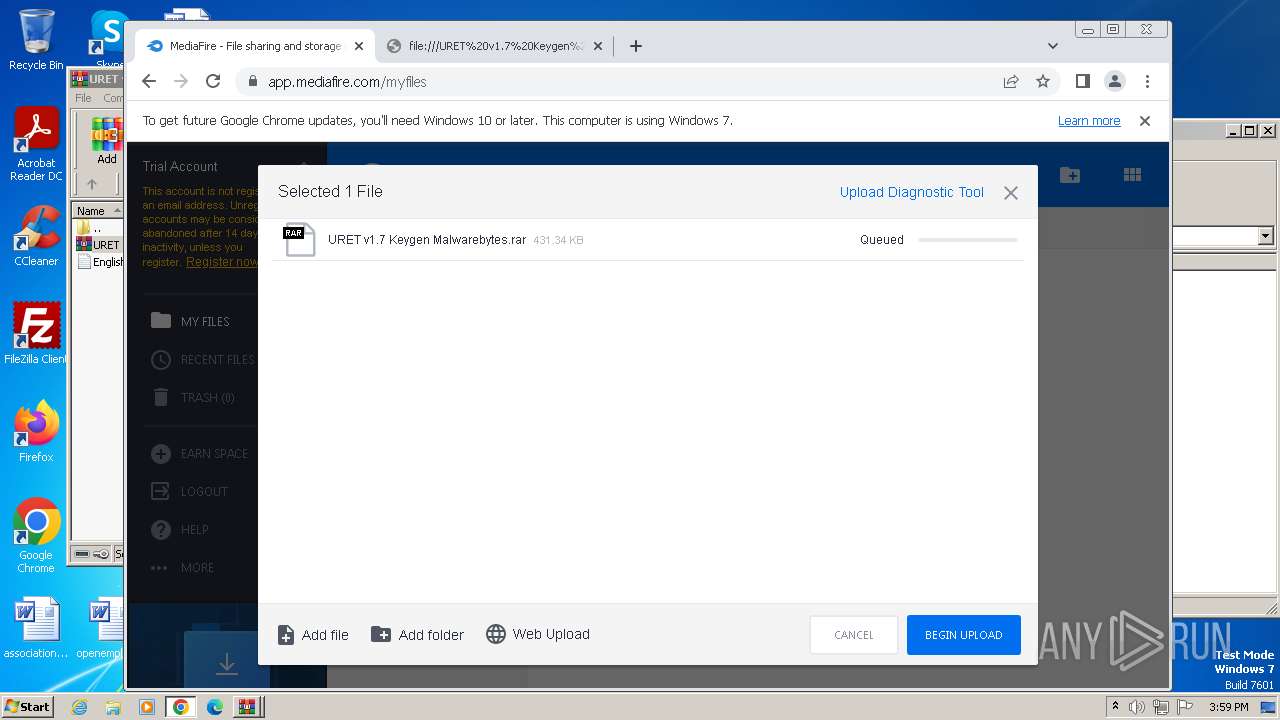This screenshot has height=720, width=1280.
Task: Open Recycle Bin desktop icon
Action: (x=36, y=40)
